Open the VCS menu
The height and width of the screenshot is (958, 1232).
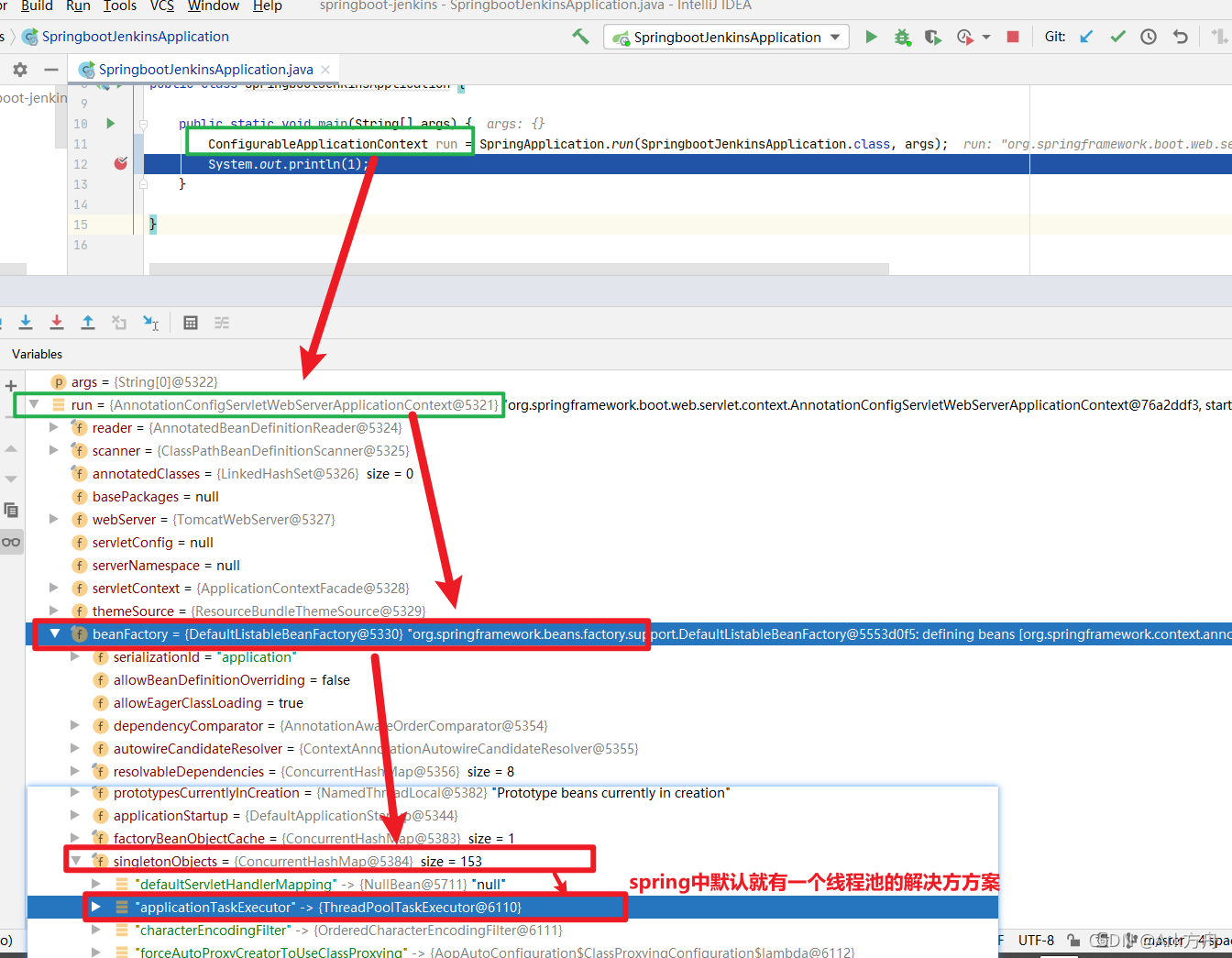tap(162, 6)
